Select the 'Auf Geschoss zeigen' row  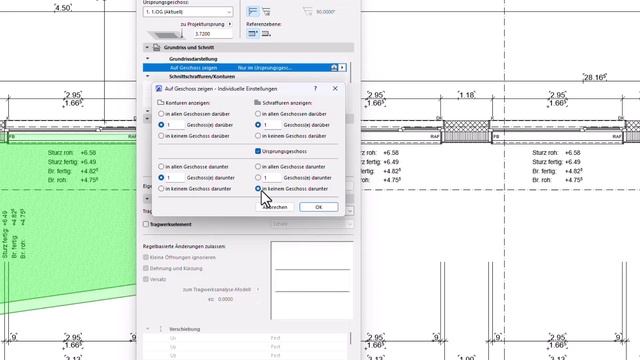(x=244, y=67)
